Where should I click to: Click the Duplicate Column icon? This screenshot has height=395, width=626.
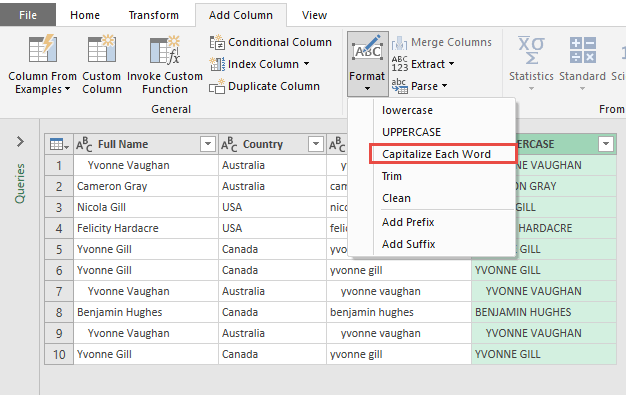[217, 86]
